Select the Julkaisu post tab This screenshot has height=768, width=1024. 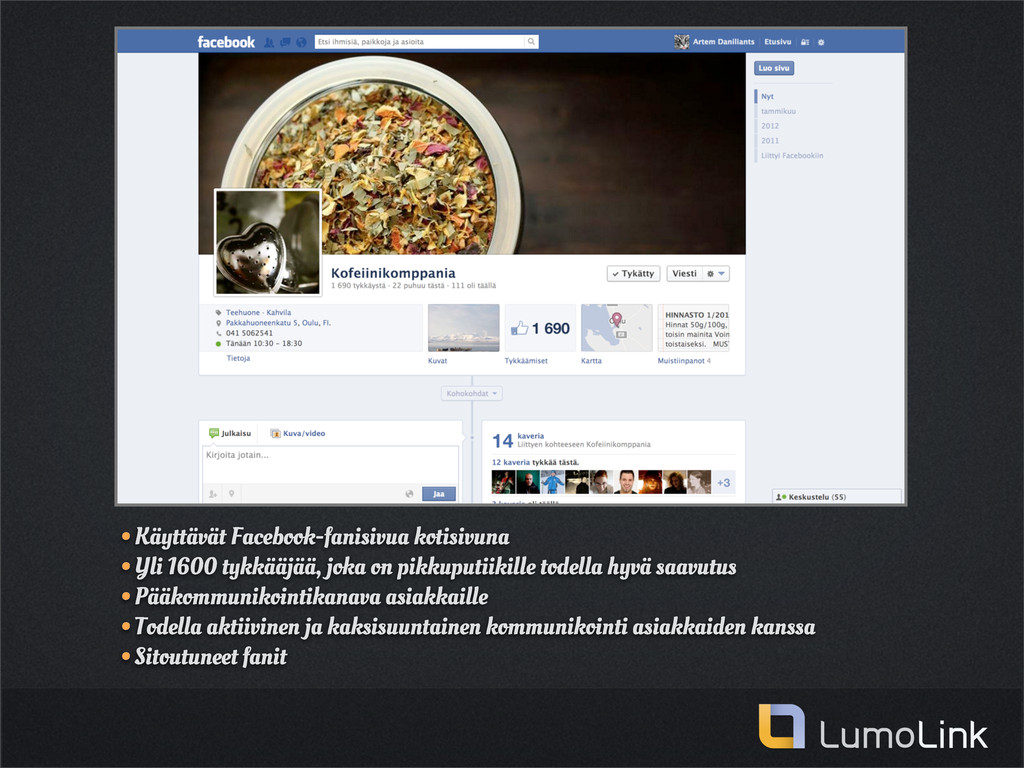(230, 433)
